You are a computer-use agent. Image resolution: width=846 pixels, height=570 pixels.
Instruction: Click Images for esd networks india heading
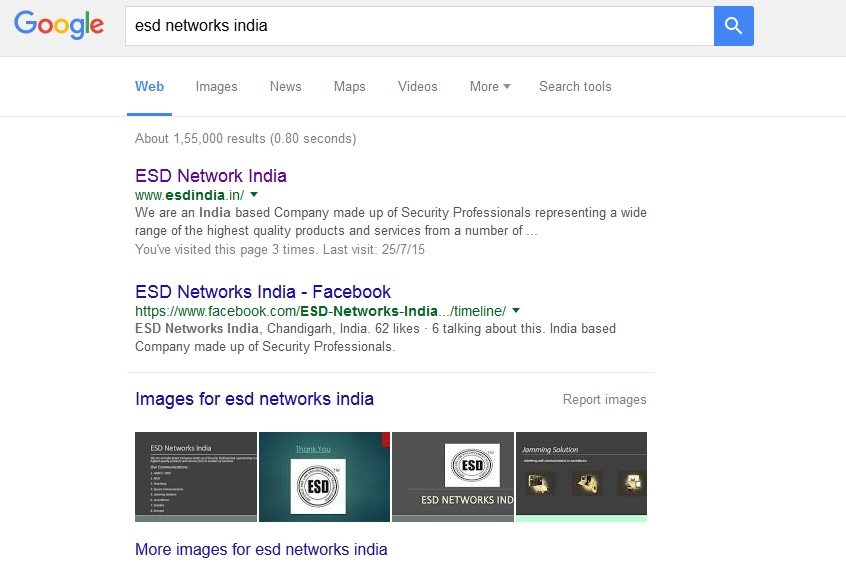point(254,399)
